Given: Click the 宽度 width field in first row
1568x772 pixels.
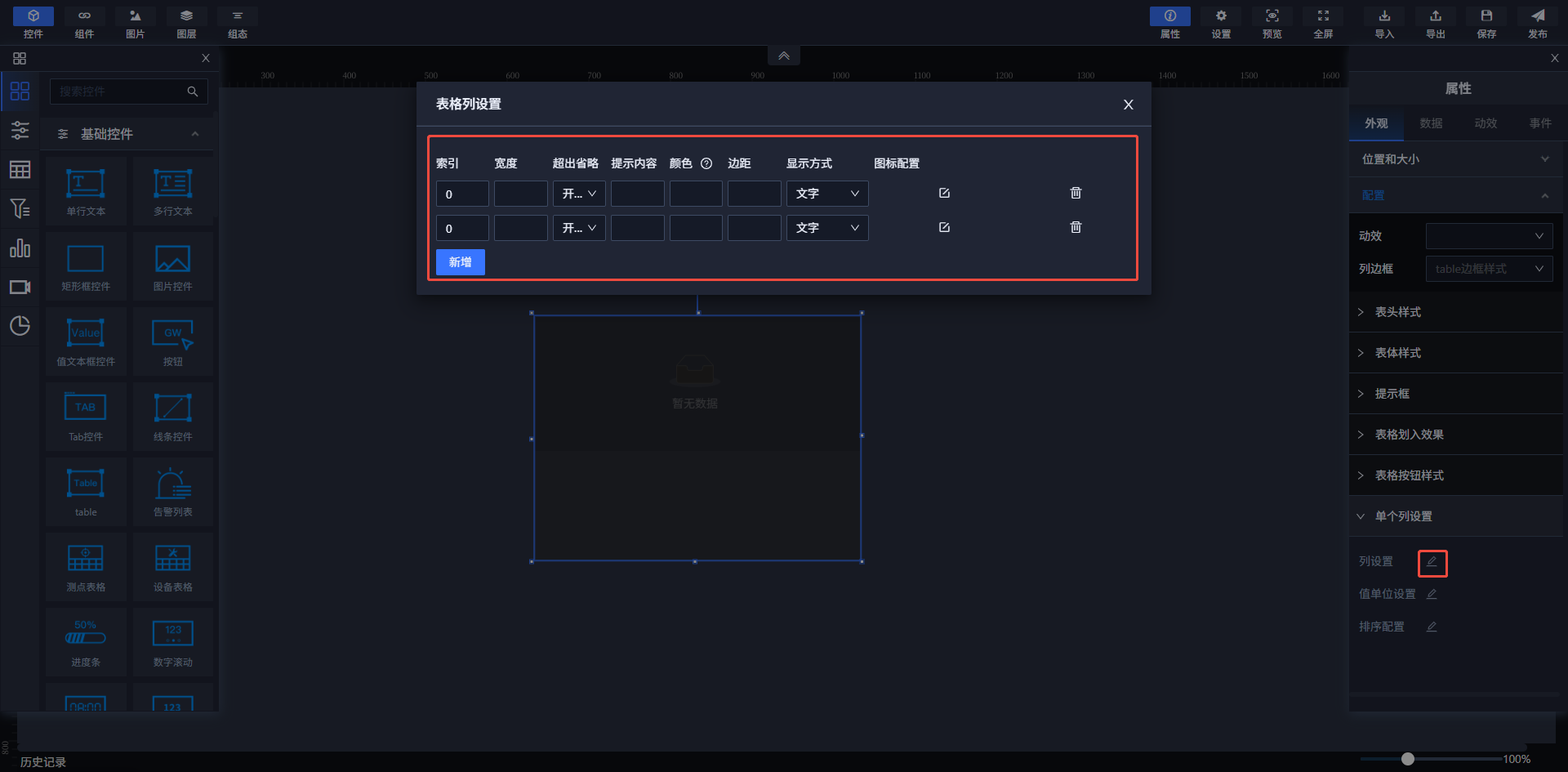Looking at the screenshot, I should [x=521, y=194].
